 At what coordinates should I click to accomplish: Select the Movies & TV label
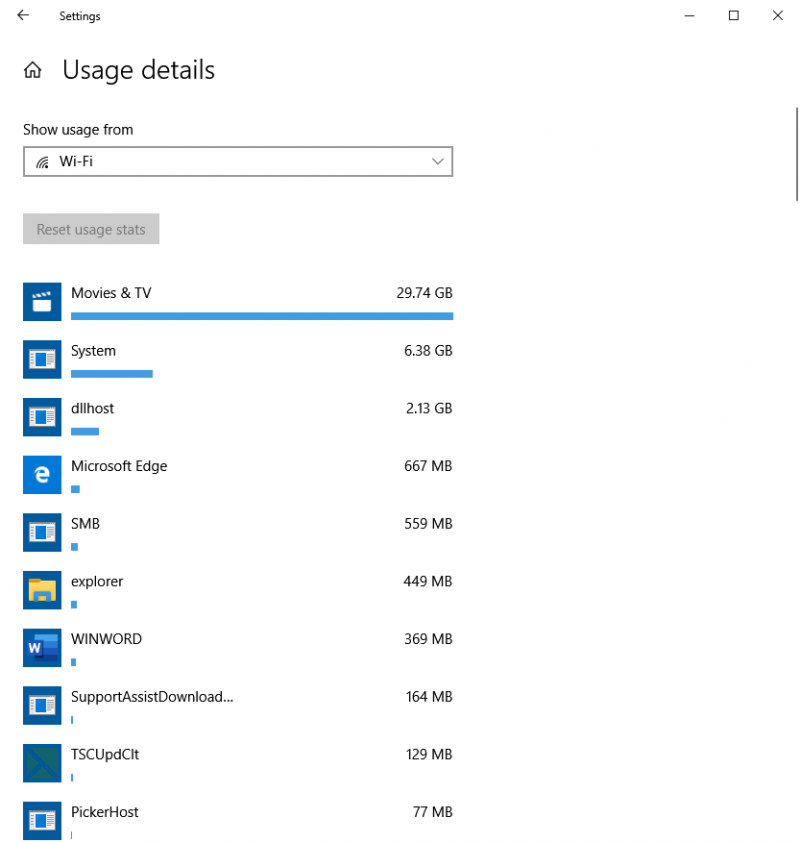click(x=111, y=293)
